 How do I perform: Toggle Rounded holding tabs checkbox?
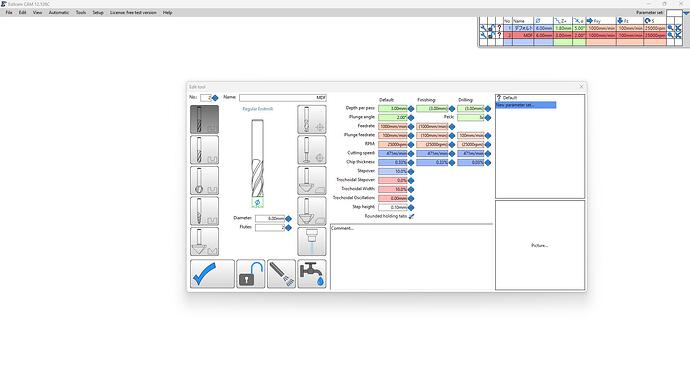pyautogui.click(x=411, y=216)
